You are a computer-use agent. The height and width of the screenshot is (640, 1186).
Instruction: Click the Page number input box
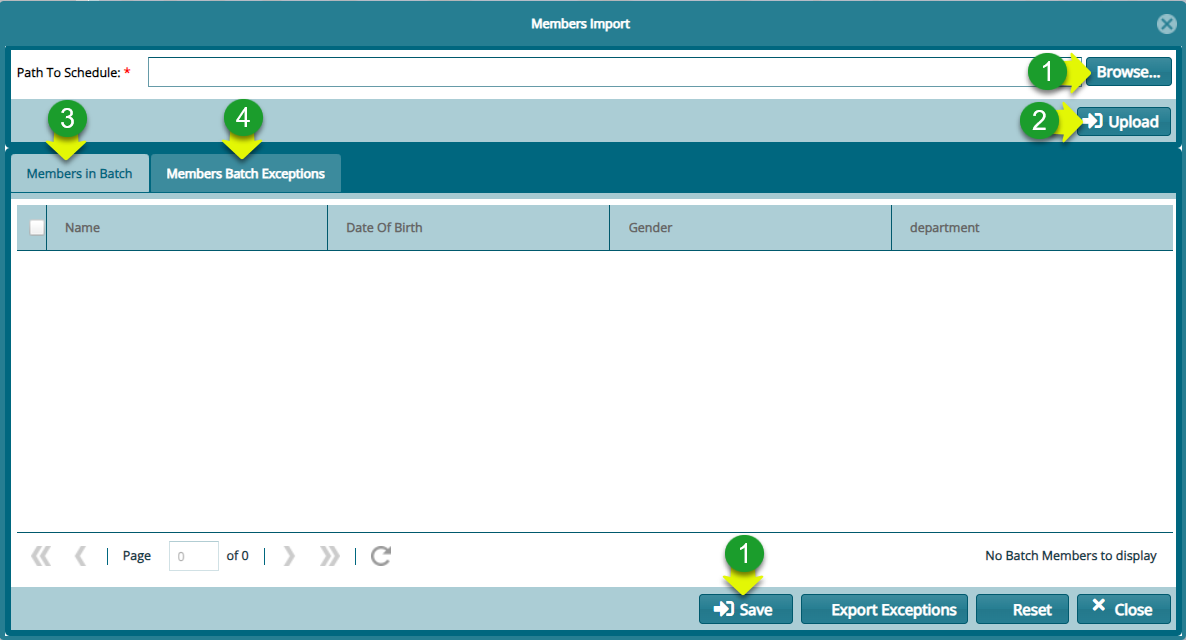point(193,555)
